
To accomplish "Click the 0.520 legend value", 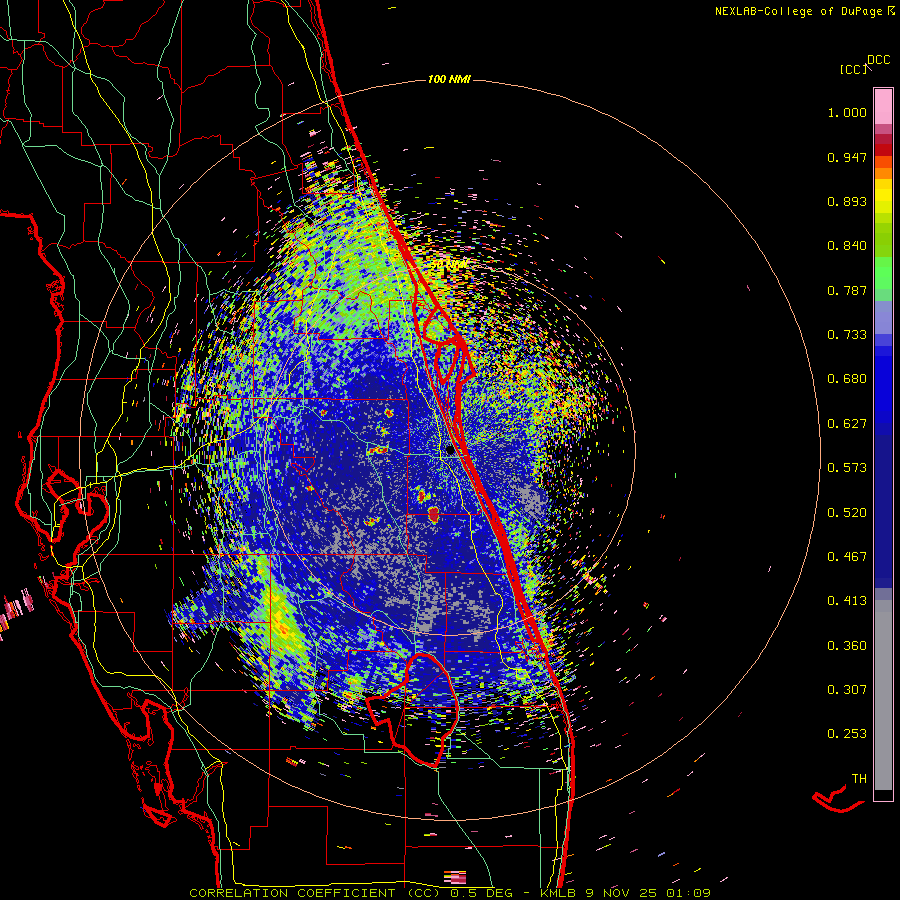I will click(847, 513).
